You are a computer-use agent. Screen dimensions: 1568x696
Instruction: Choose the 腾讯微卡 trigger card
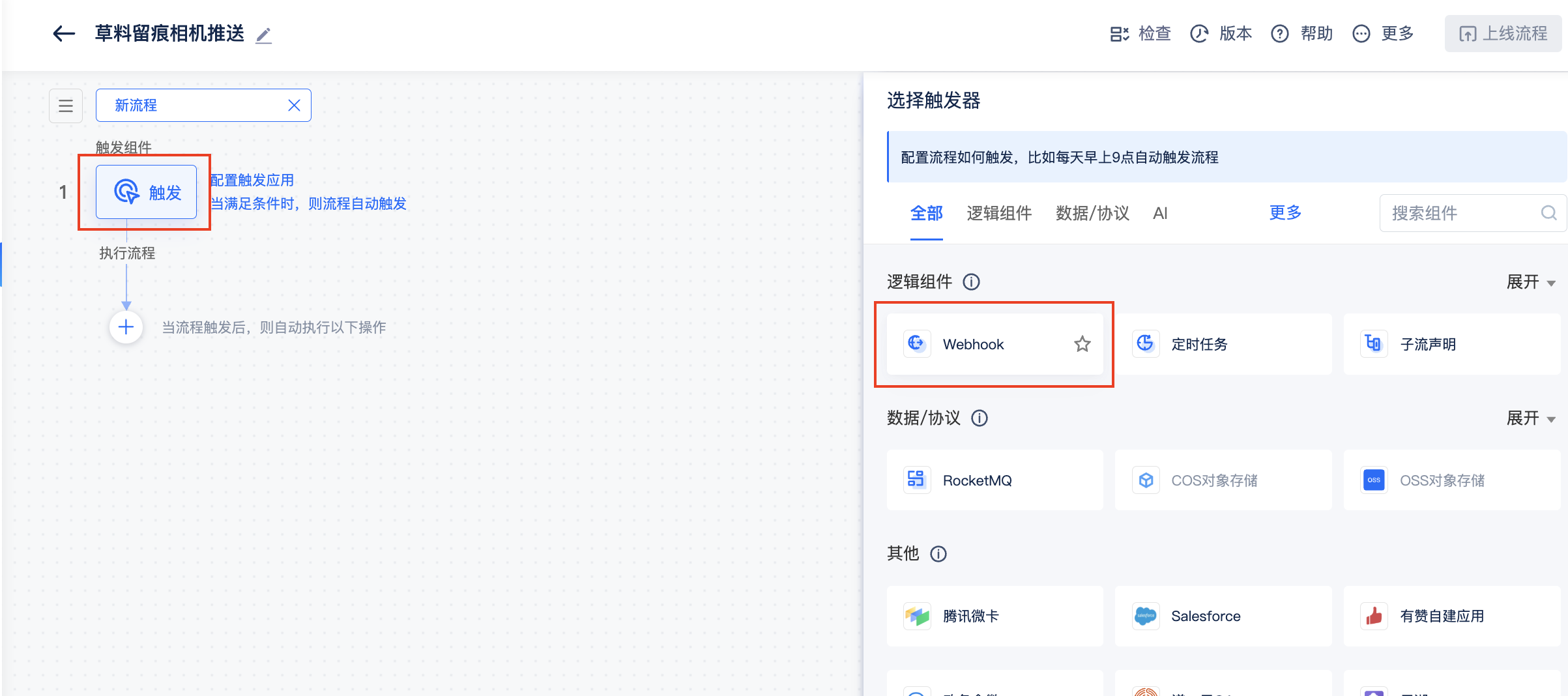(995, 616)
